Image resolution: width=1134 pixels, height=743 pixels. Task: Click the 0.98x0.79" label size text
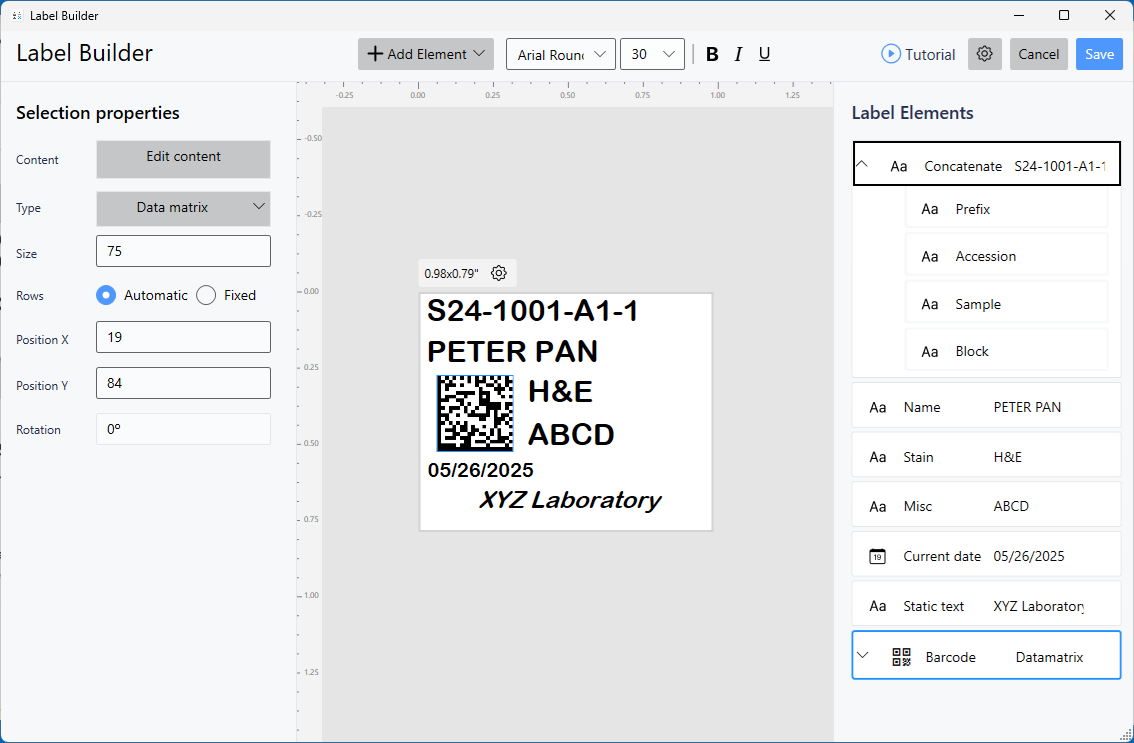point(451,273)
